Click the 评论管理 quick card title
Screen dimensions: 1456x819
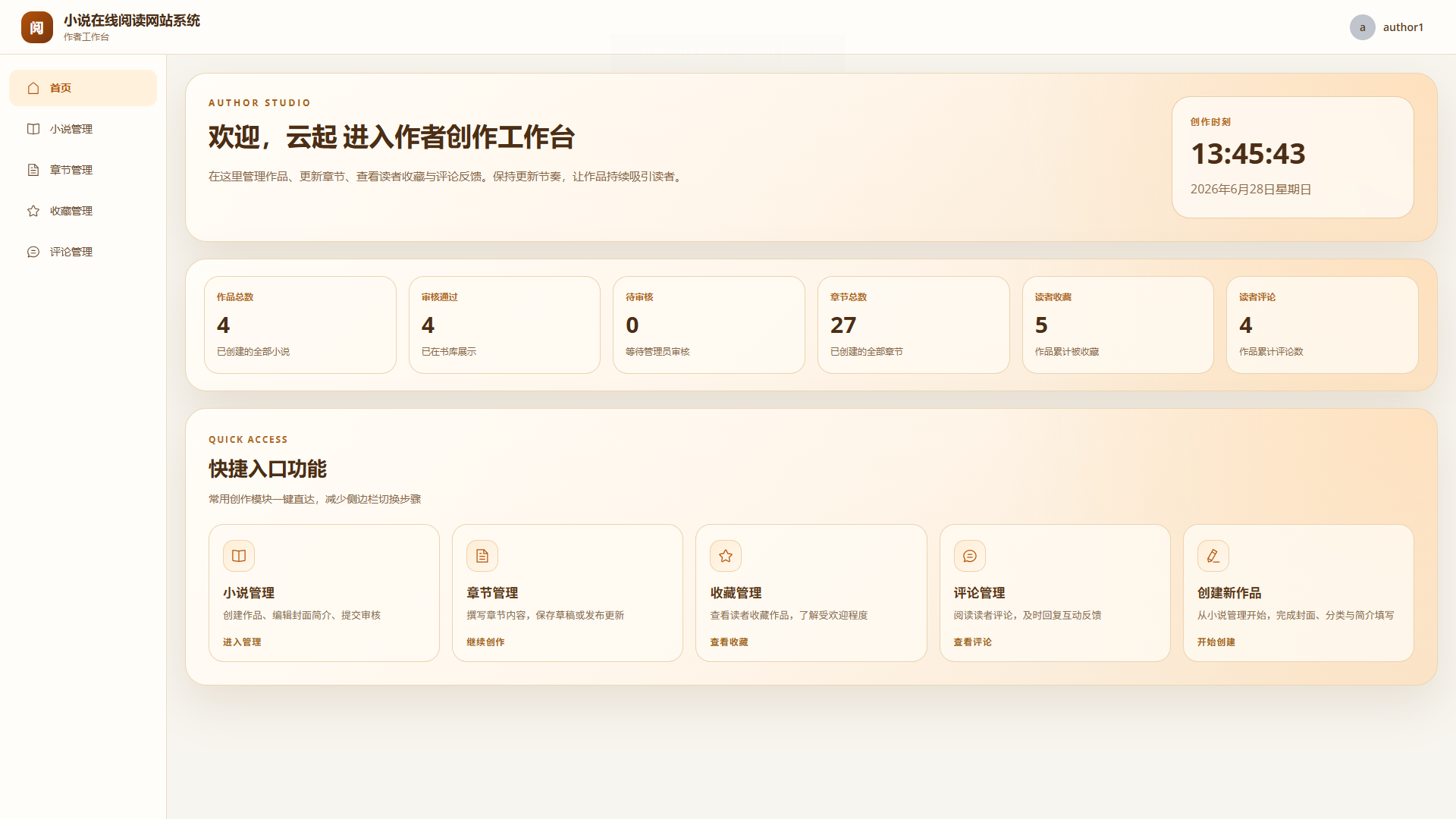tap(980, 593)
